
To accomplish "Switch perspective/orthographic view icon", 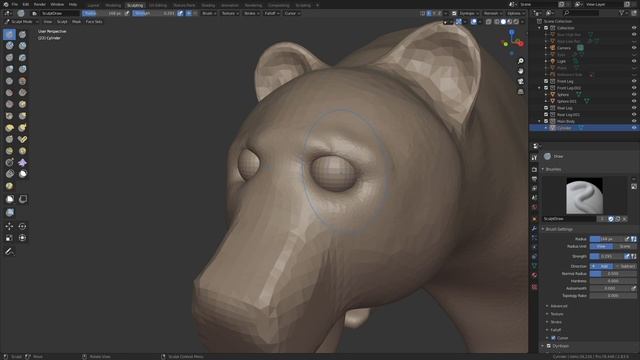I will pyautogui.click(x=520, y=91).
